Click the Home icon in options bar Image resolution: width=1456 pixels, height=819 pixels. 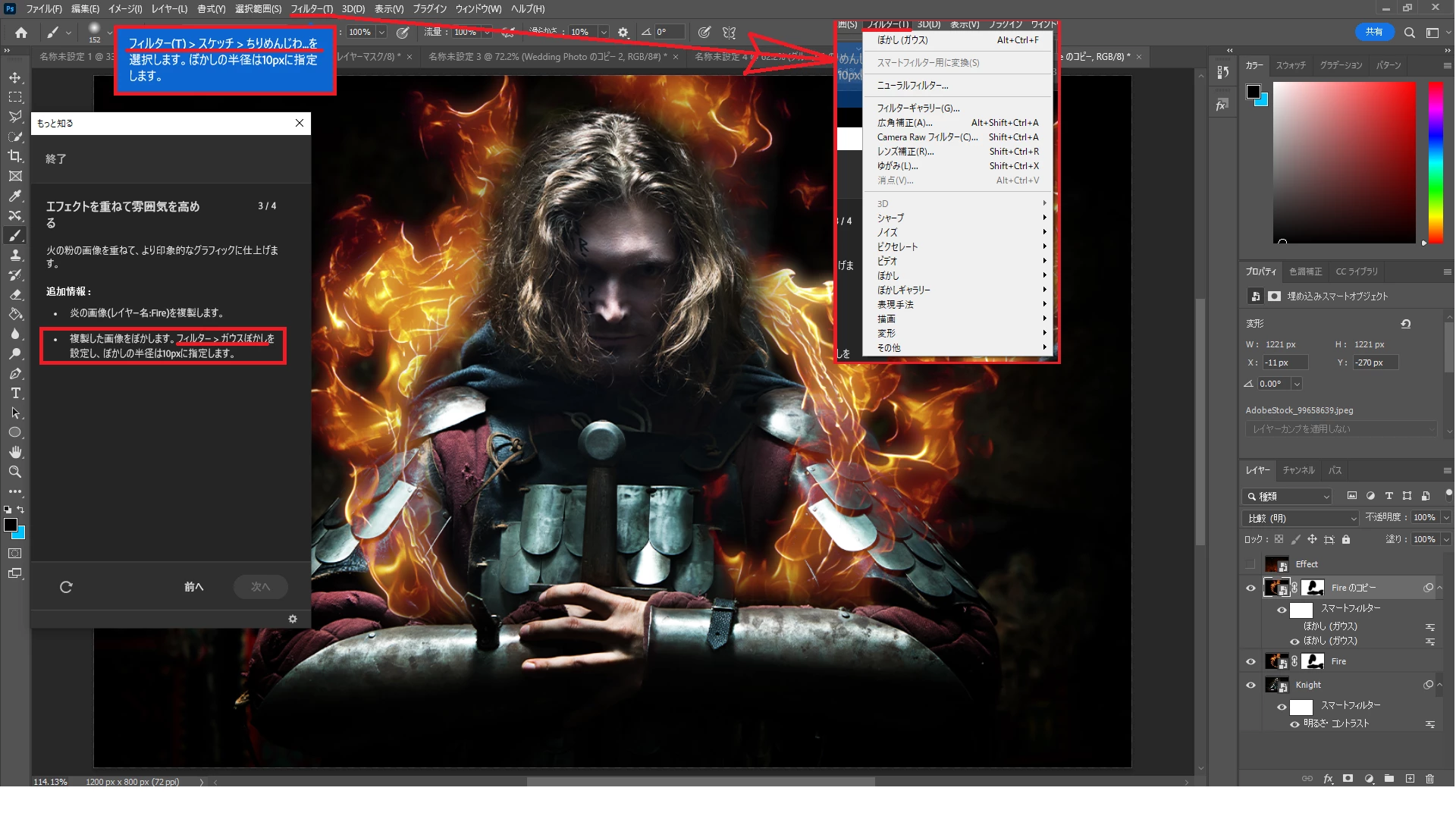coord(21,33)
